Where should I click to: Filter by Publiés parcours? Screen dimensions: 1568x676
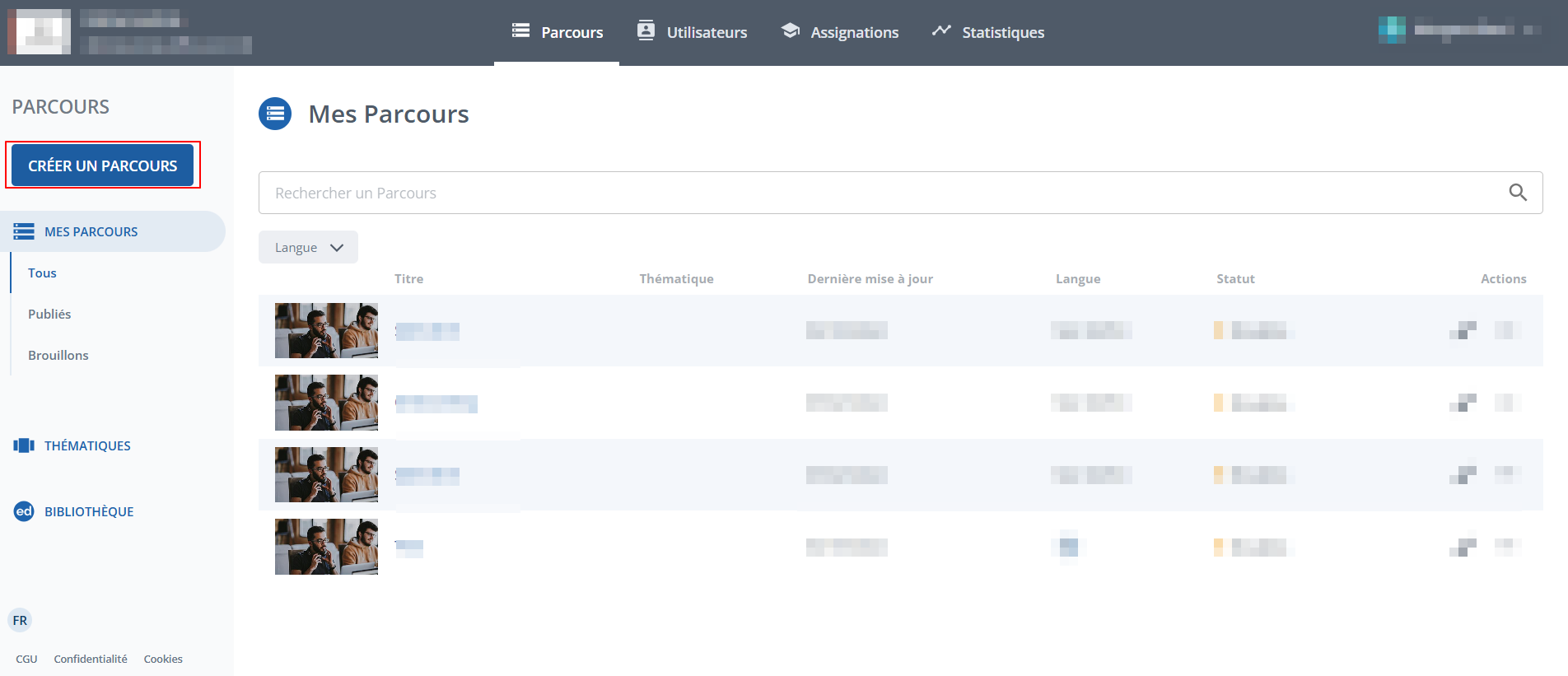[49, 314]
